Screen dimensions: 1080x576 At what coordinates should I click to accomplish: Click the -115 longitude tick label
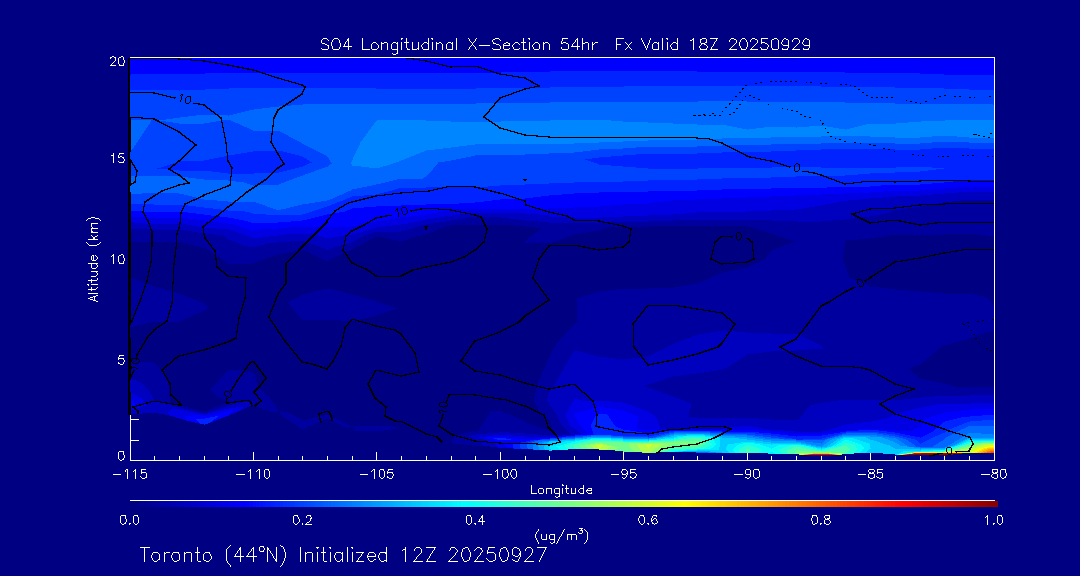(x=129, y=475)
